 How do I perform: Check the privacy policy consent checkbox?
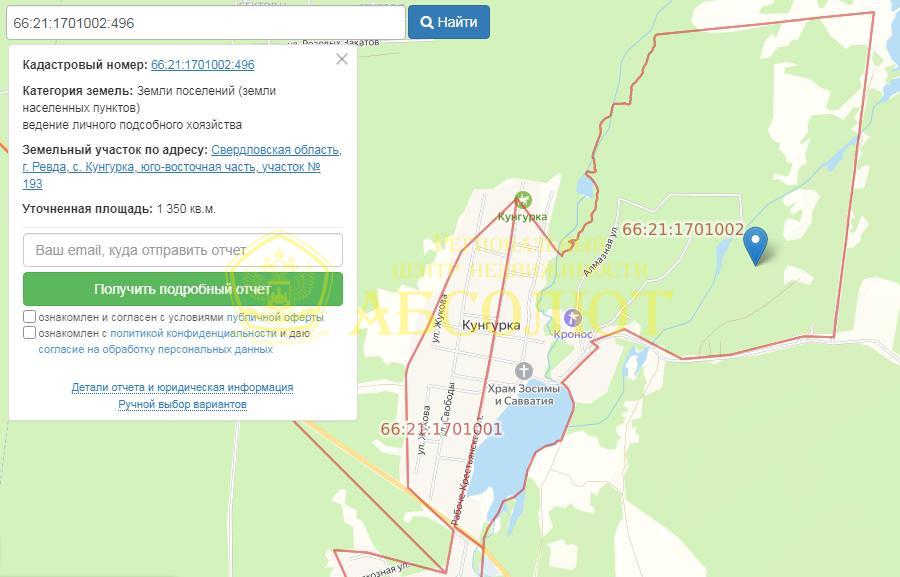point(29,332)
